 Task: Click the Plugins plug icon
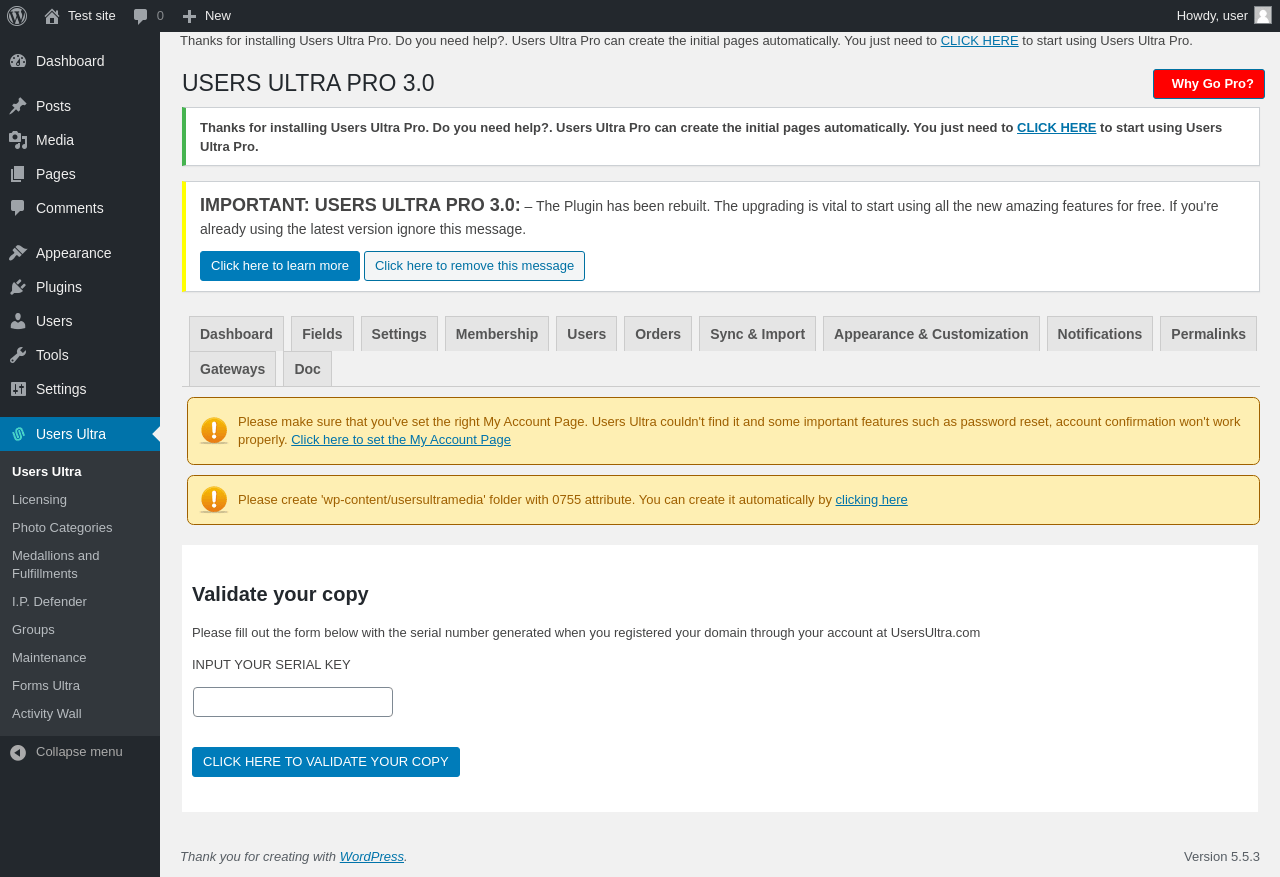18,287
